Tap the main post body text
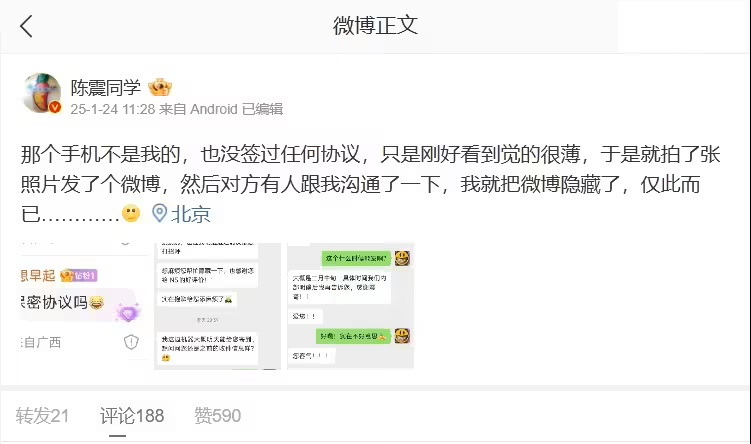The image size is (751, 444). (x=370, y=184)
